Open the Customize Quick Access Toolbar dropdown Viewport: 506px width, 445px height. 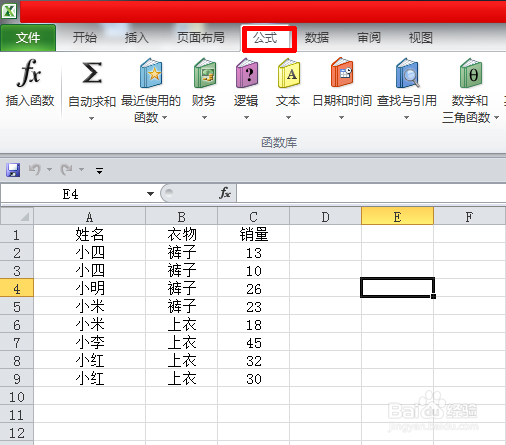[x=99, y=171]
